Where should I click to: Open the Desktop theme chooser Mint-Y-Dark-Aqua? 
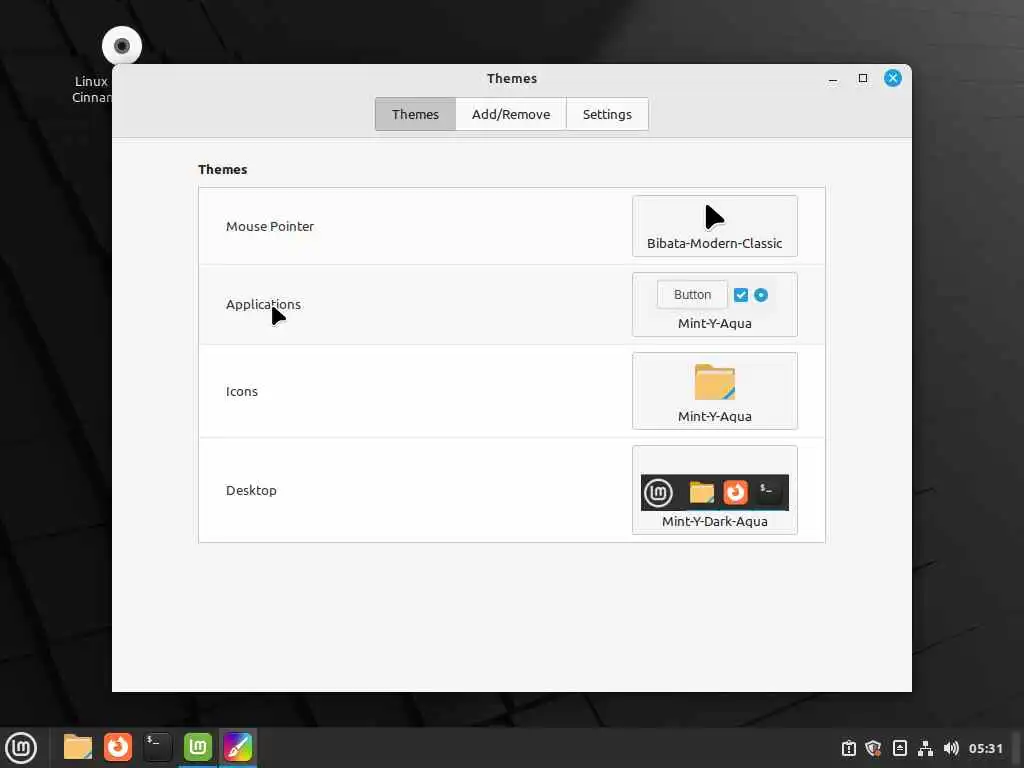point(714,490)
